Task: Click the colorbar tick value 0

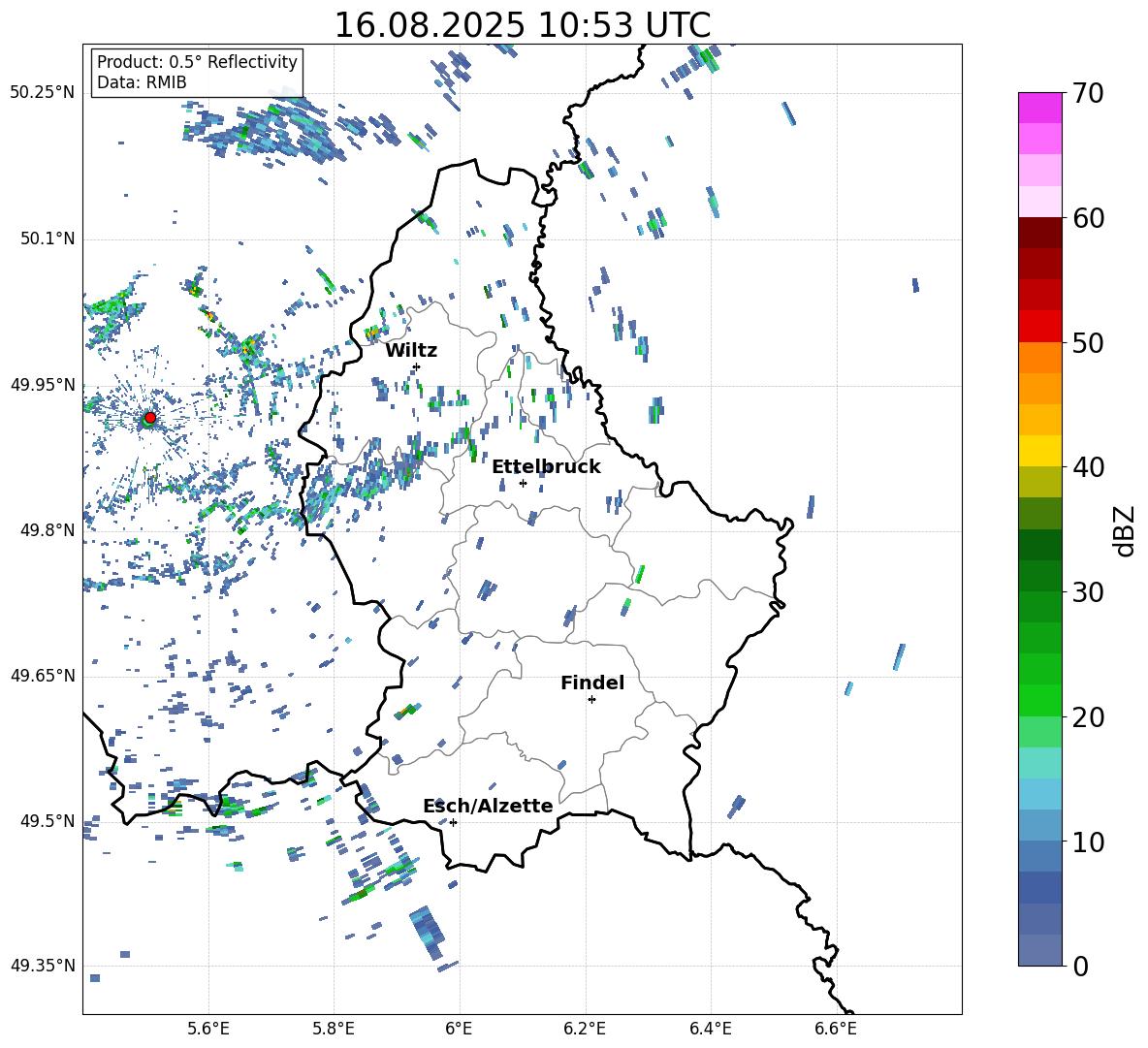Action: [1080, 966]
